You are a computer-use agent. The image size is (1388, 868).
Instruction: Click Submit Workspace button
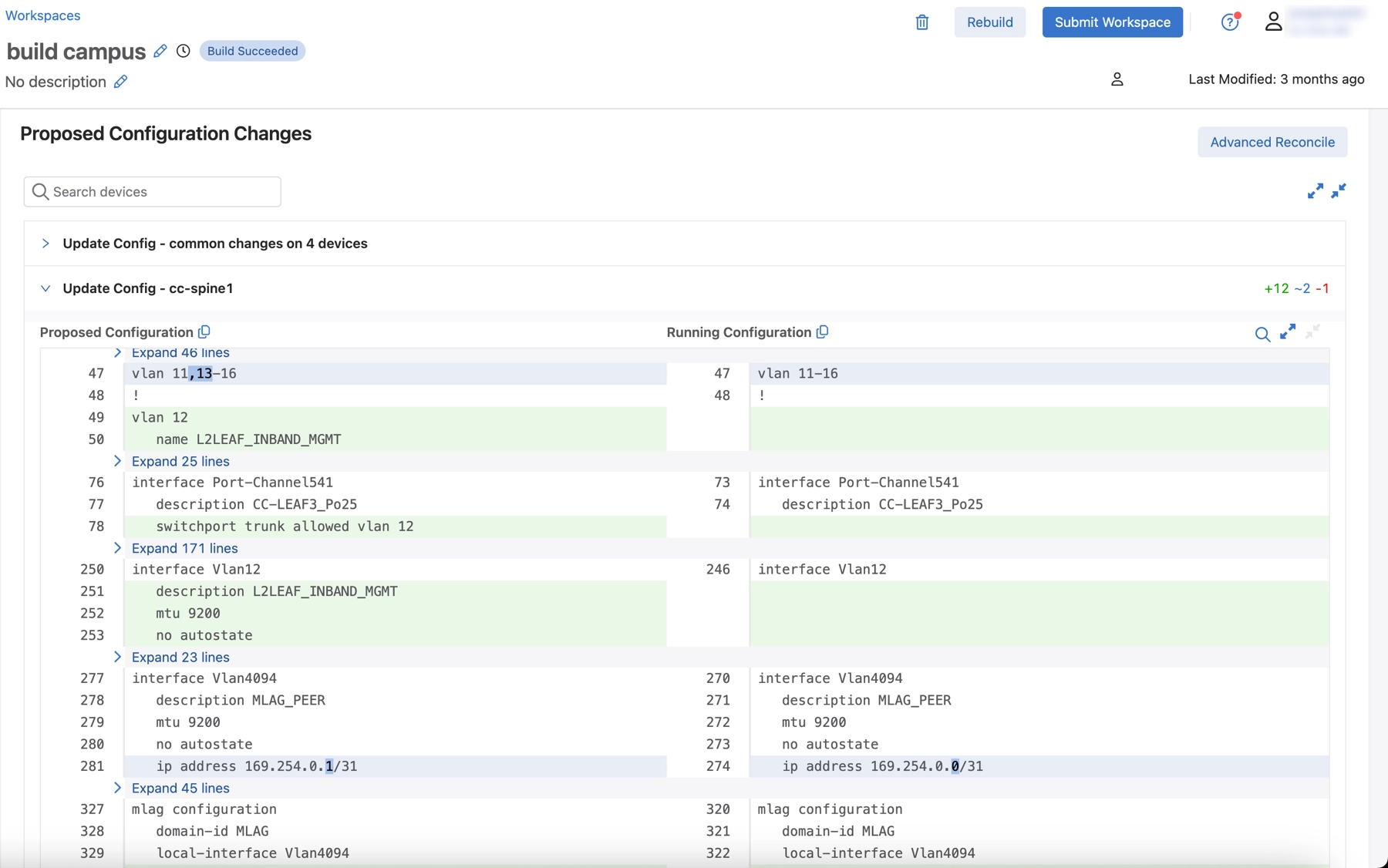point(1112,22)
